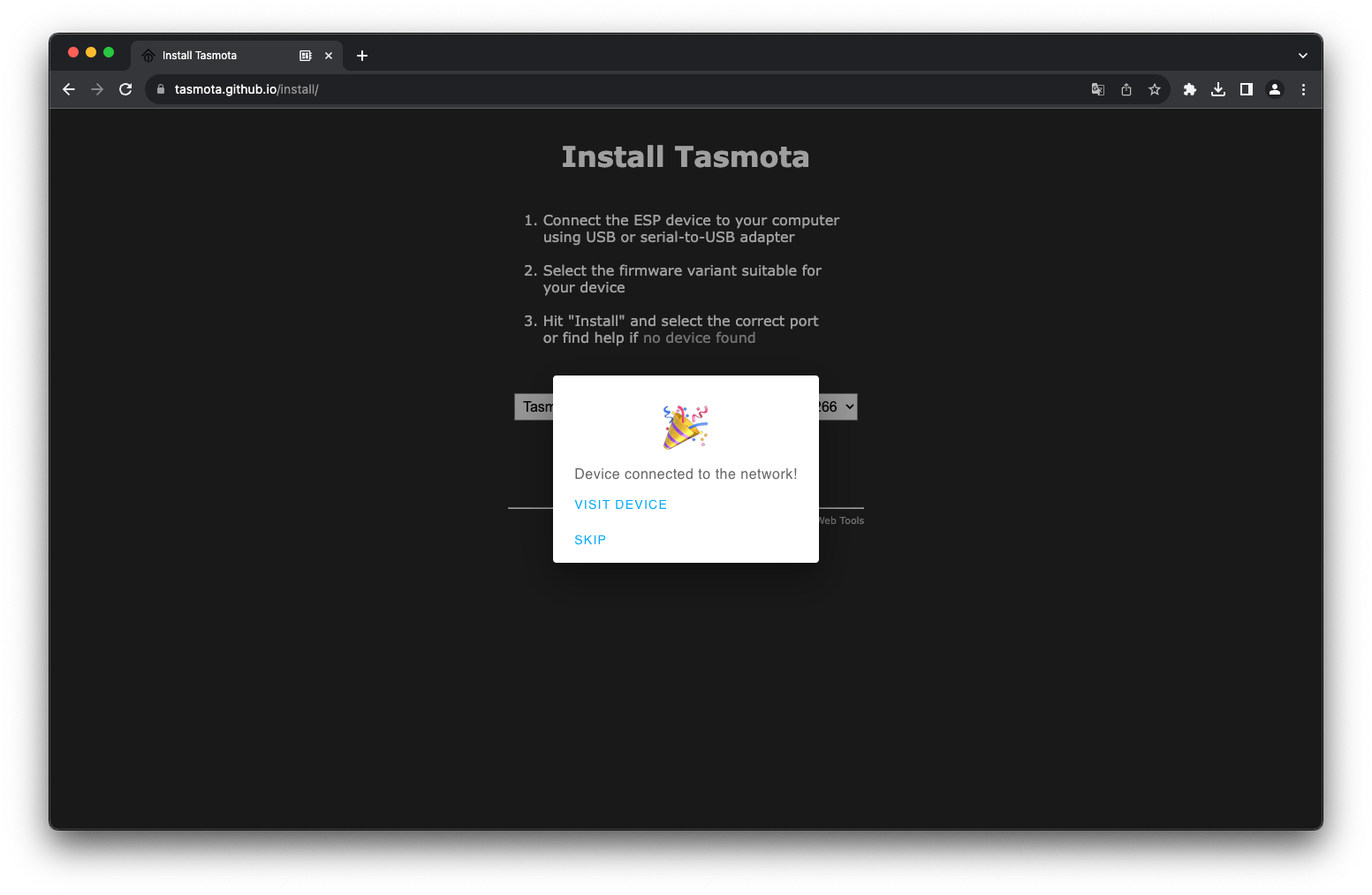
Task: Open the Downloads list
Action: [x=1217, y=89]
